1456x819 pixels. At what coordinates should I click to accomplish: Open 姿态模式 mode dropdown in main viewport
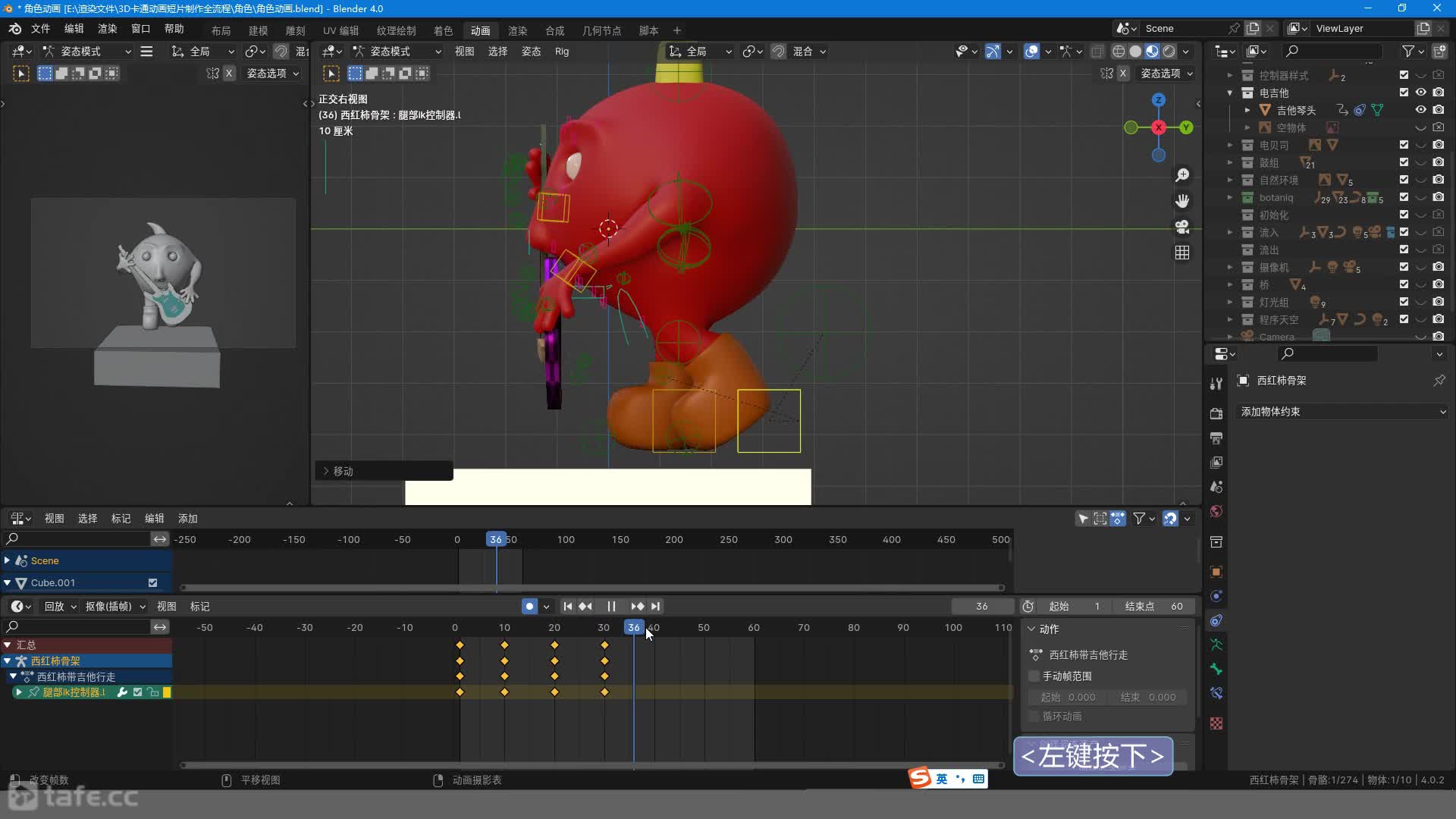click(397, 52)
